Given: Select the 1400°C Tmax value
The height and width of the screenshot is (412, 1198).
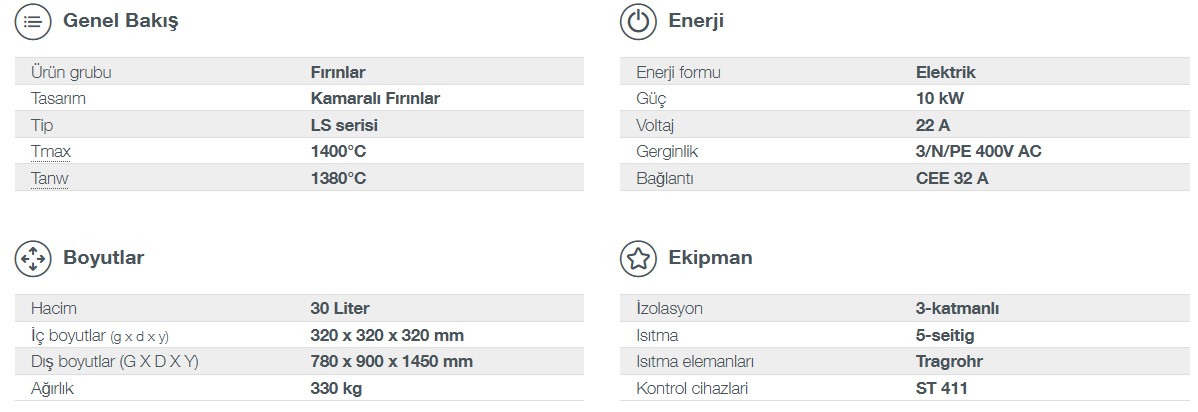Looking at the screenshot, I should [338, 151].
